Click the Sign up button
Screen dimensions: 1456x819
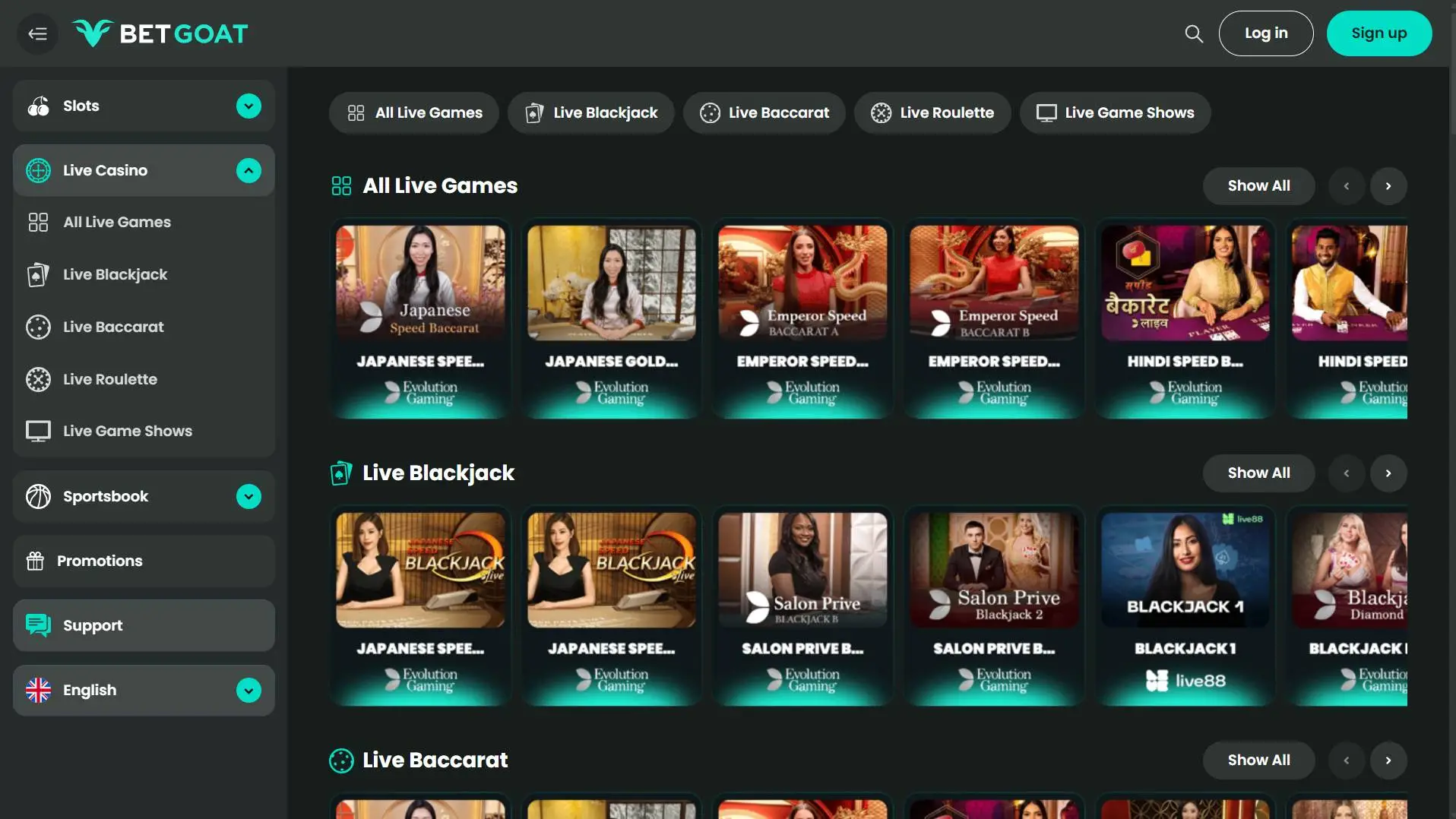point(1379,33)
